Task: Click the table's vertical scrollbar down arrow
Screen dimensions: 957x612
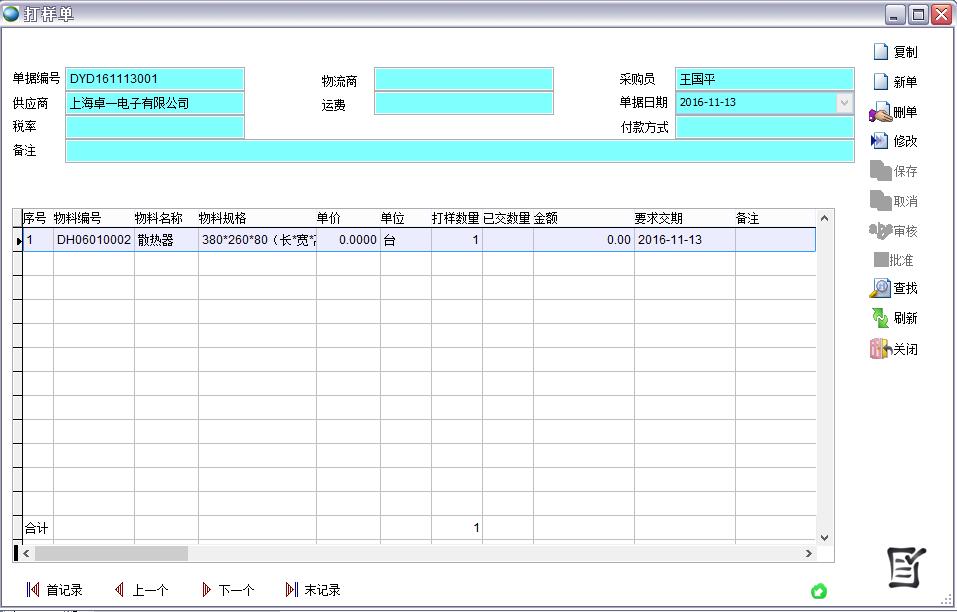Action: 824,537
